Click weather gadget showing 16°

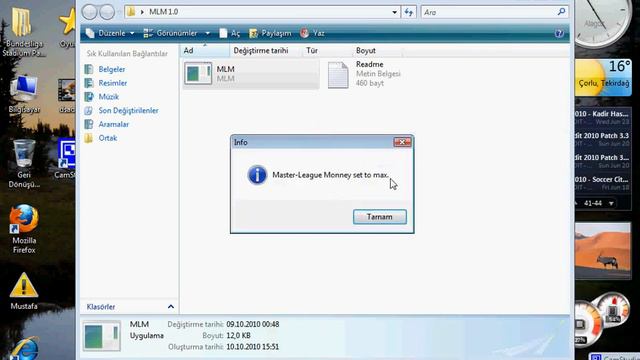point(603,78)
